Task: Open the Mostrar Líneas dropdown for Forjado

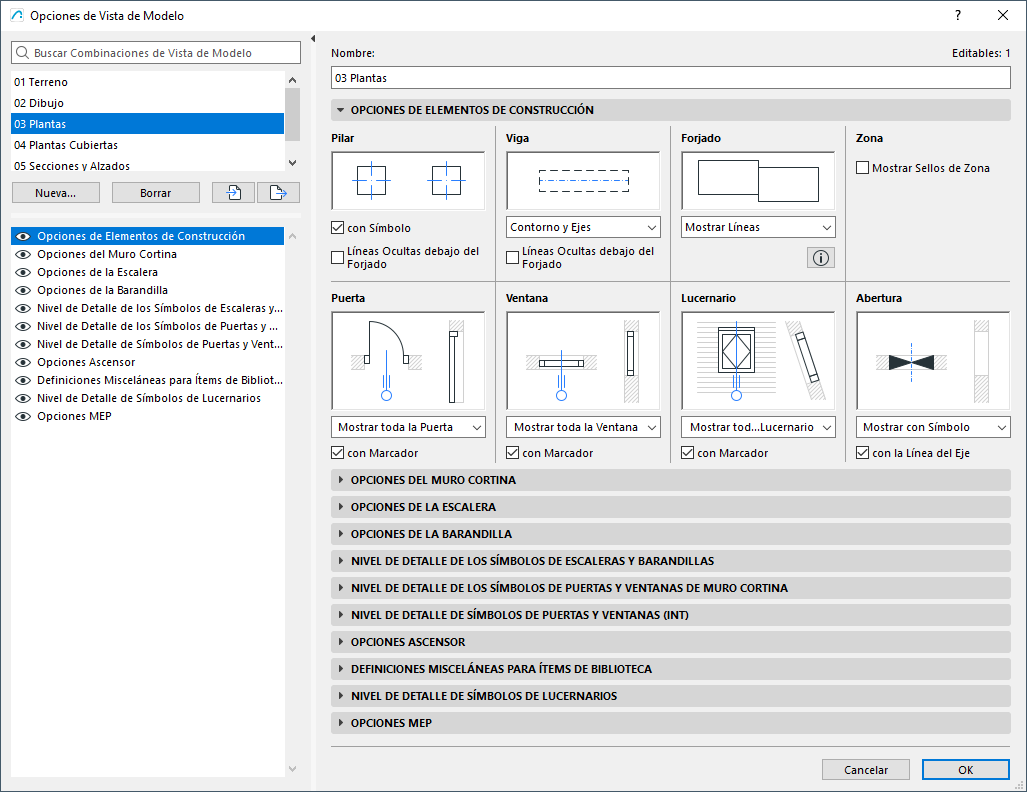Action: tap(757, 227)
